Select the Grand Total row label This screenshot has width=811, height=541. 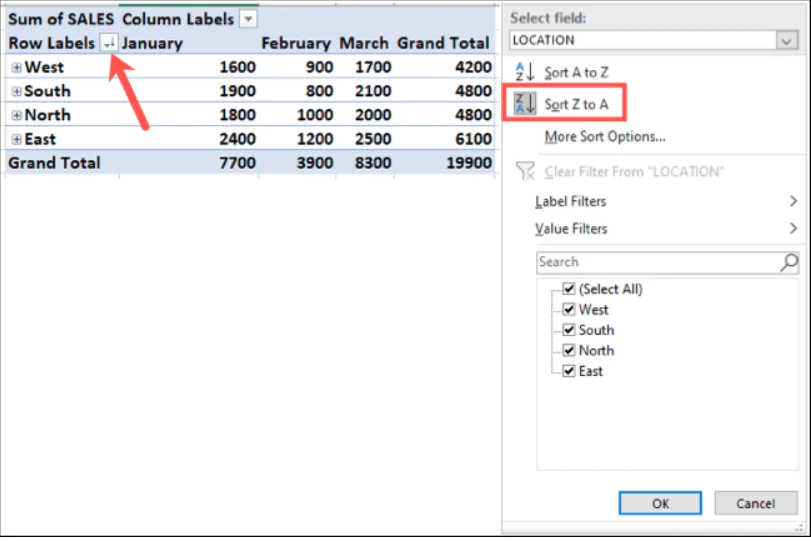click(54, 163)
